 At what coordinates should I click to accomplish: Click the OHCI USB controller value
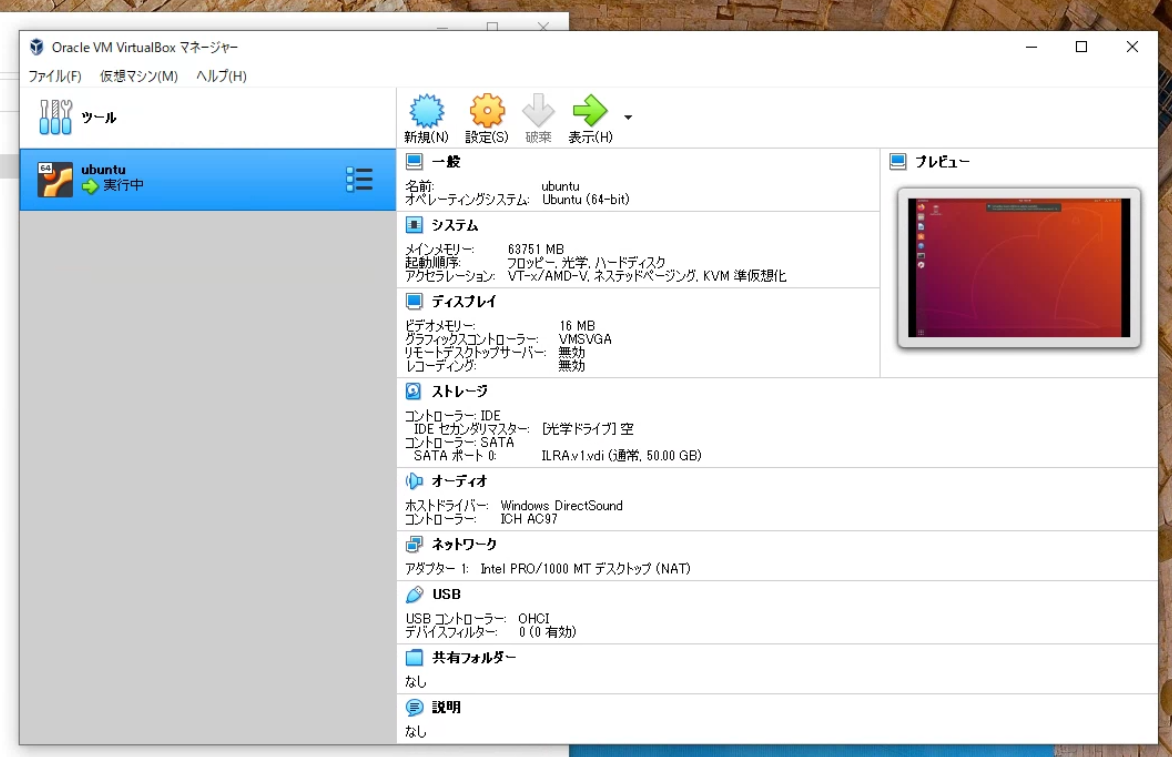pyautogui.click(x=534, y=619)
